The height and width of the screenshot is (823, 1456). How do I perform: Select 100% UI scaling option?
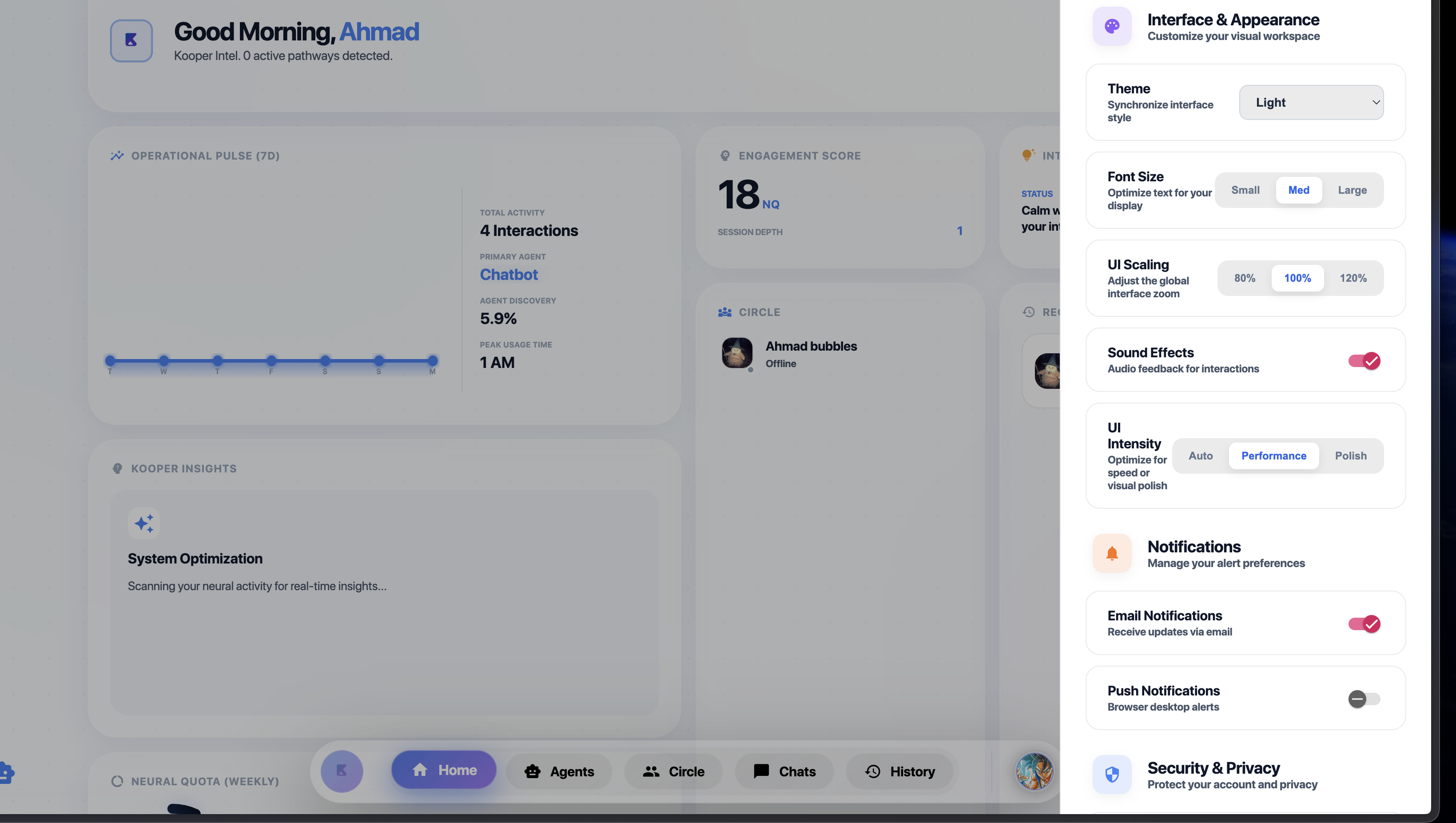click(x=1297, y=278)
